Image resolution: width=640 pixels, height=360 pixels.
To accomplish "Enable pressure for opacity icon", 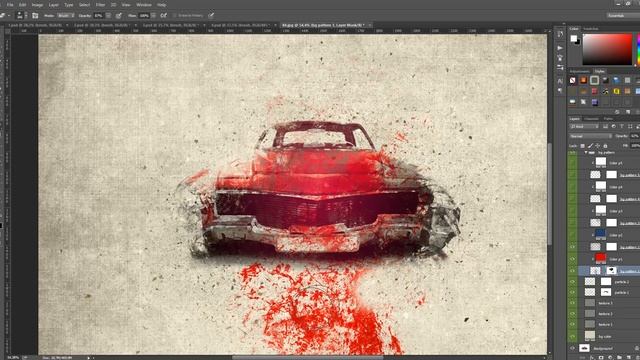I will (119, 16).
